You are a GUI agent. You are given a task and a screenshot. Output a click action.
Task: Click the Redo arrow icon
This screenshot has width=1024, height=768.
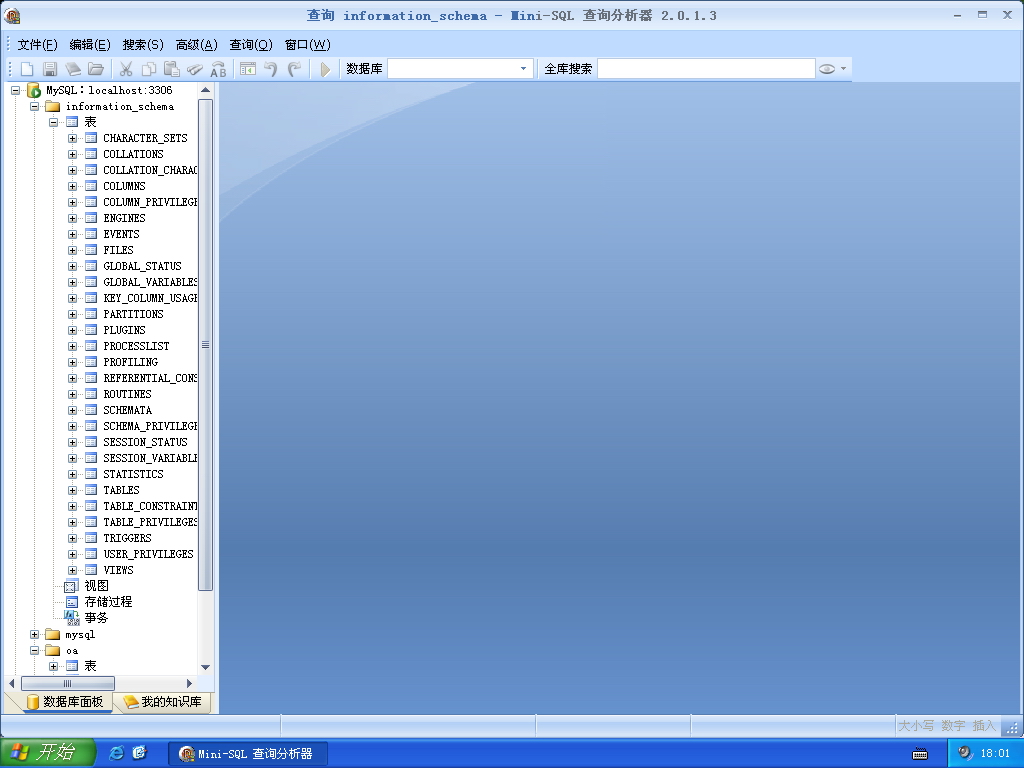295,69
